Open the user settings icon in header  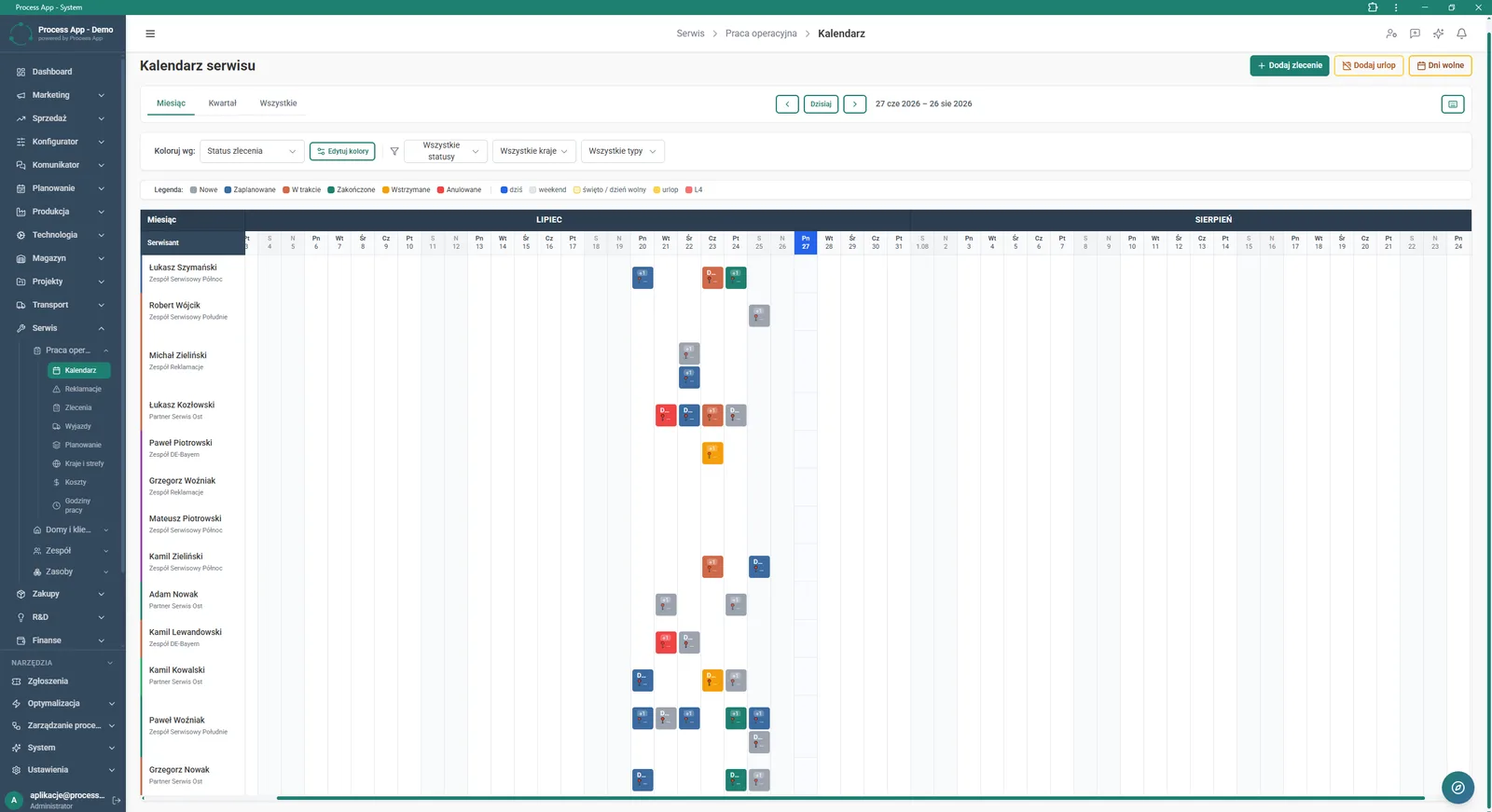point(1391,34)
